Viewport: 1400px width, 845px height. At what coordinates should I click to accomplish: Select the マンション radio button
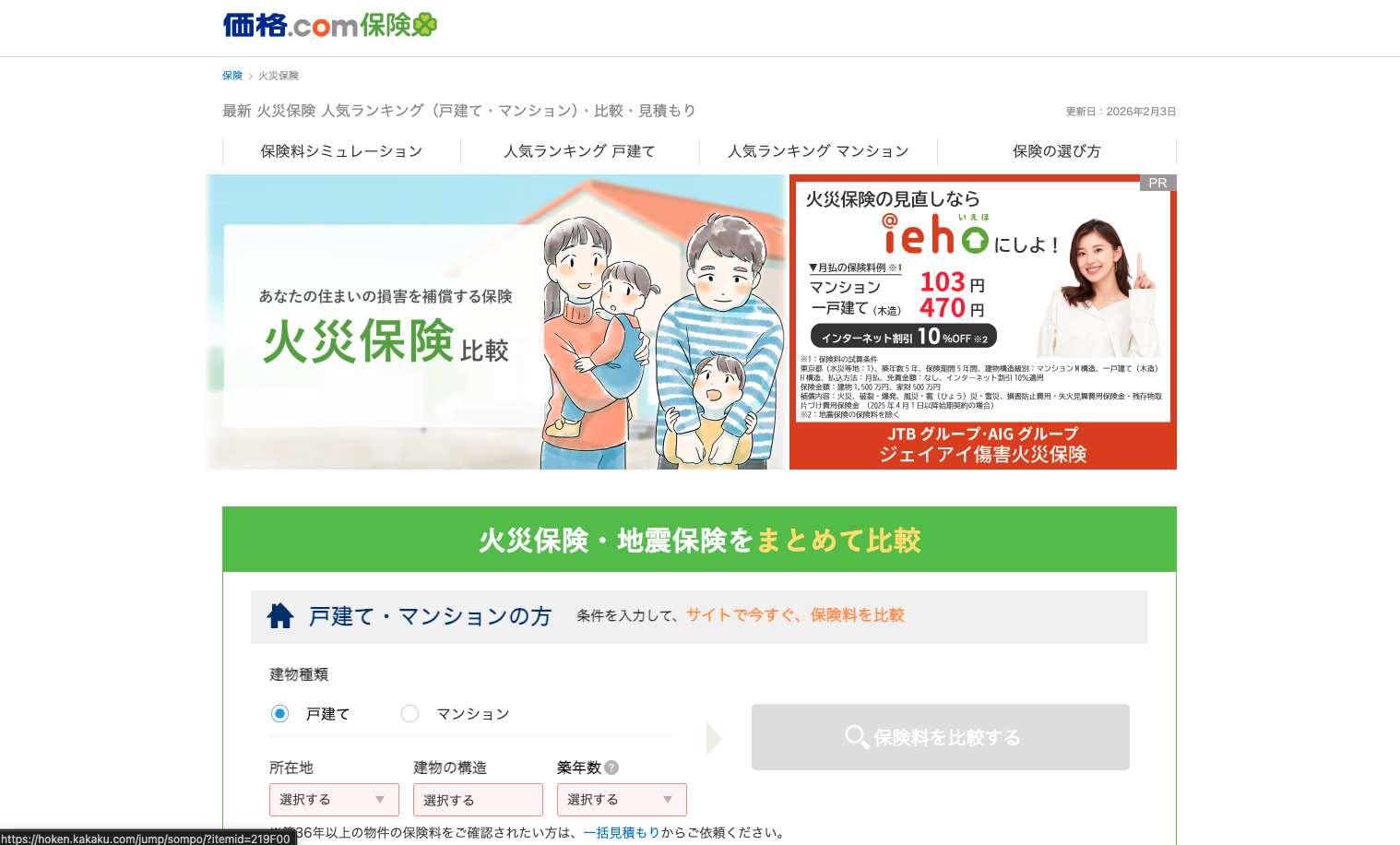click(x=409, y=713)
